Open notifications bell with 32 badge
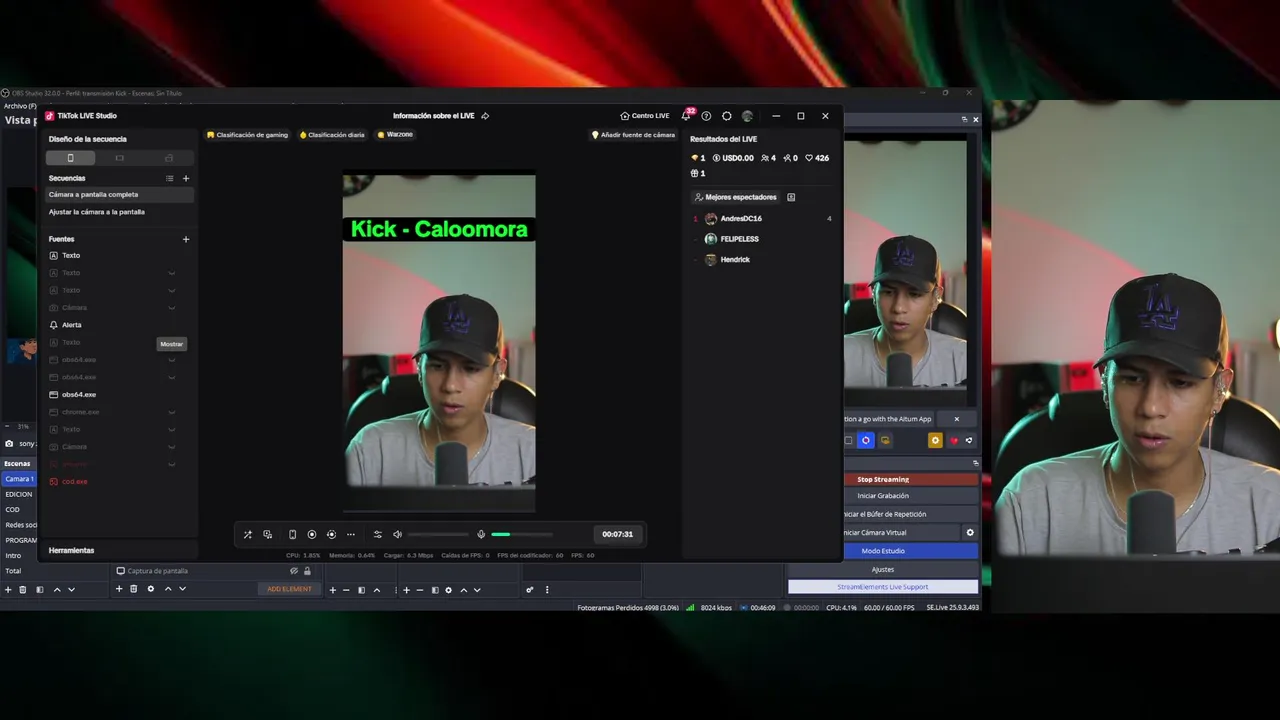The image size is (1280, 720). point(686,116)
